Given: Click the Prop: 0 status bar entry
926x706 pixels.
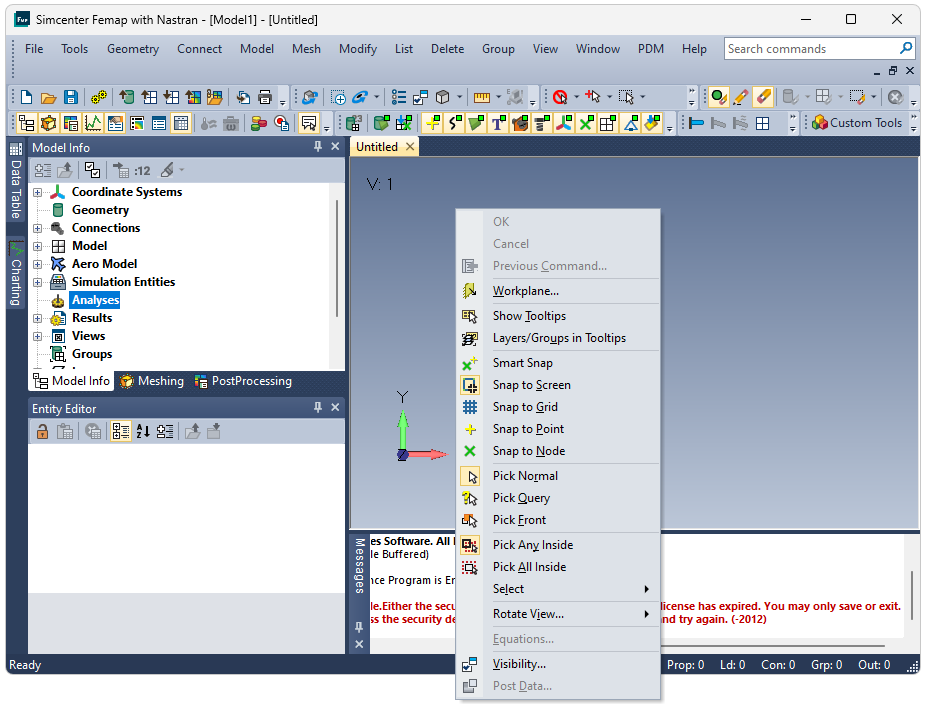Looking at the screenshot, I should tap(685, 665).
